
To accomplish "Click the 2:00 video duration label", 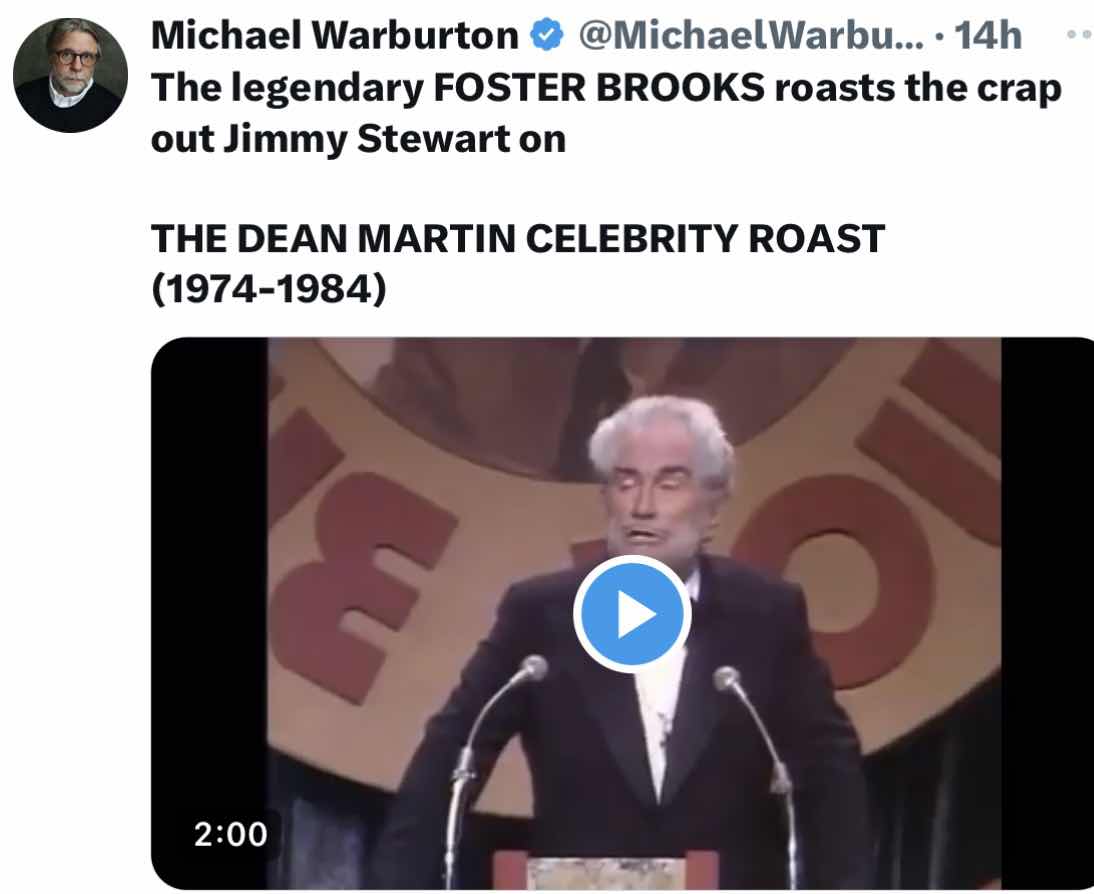I will pyautogui.click(x=230, y=834).
